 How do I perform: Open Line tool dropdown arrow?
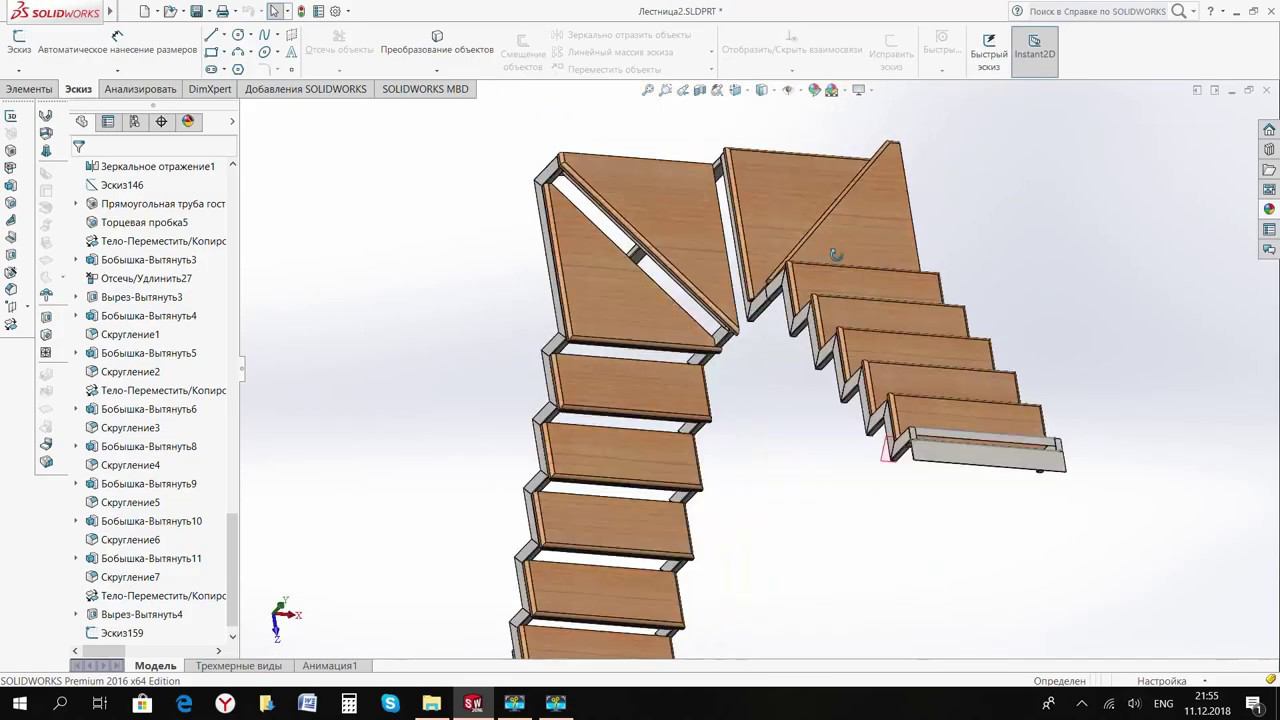pos(224,35)
